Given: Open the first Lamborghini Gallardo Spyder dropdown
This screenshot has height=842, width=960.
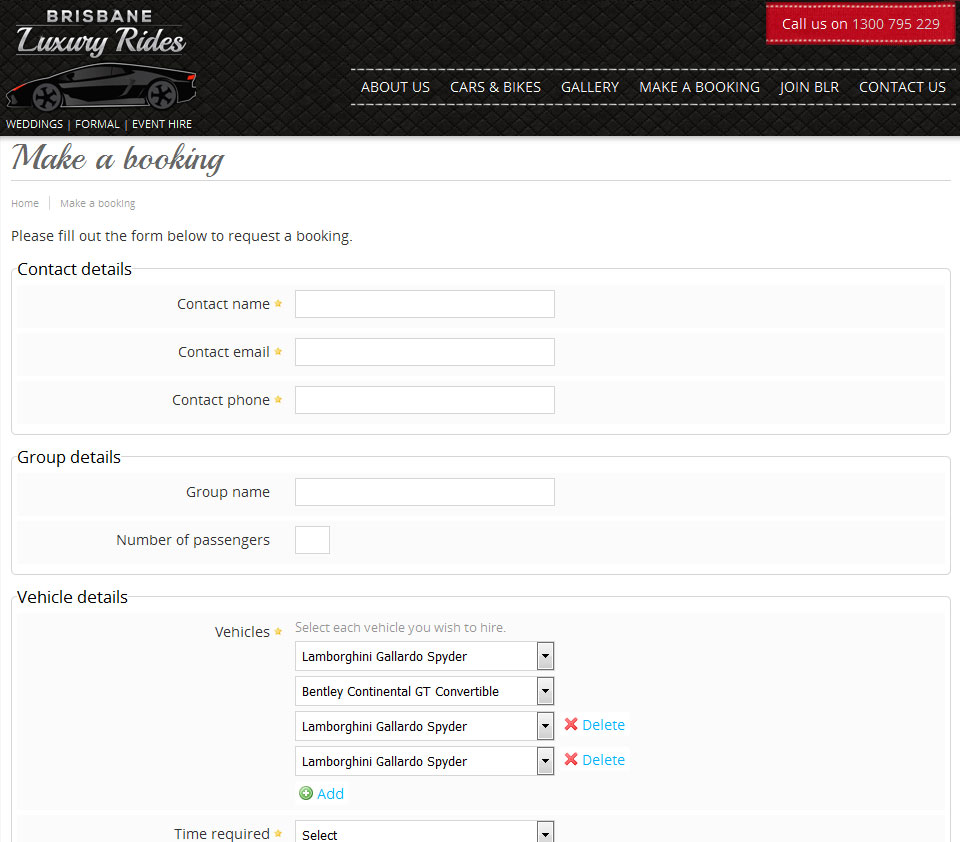Looking at the screenshot, I should (425, 656).
